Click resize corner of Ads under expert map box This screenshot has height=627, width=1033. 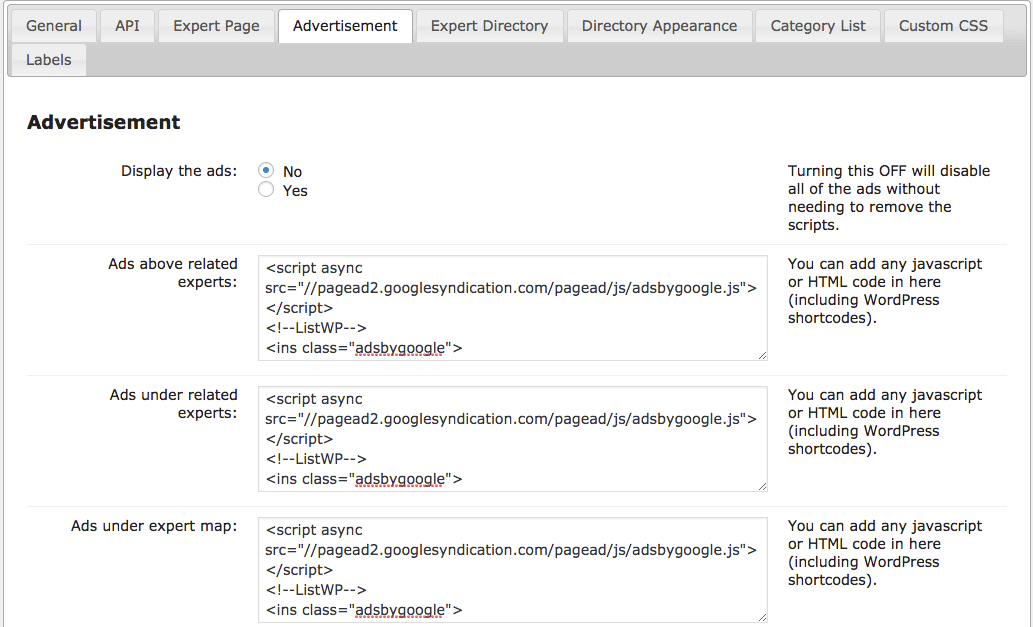(762, 616)
